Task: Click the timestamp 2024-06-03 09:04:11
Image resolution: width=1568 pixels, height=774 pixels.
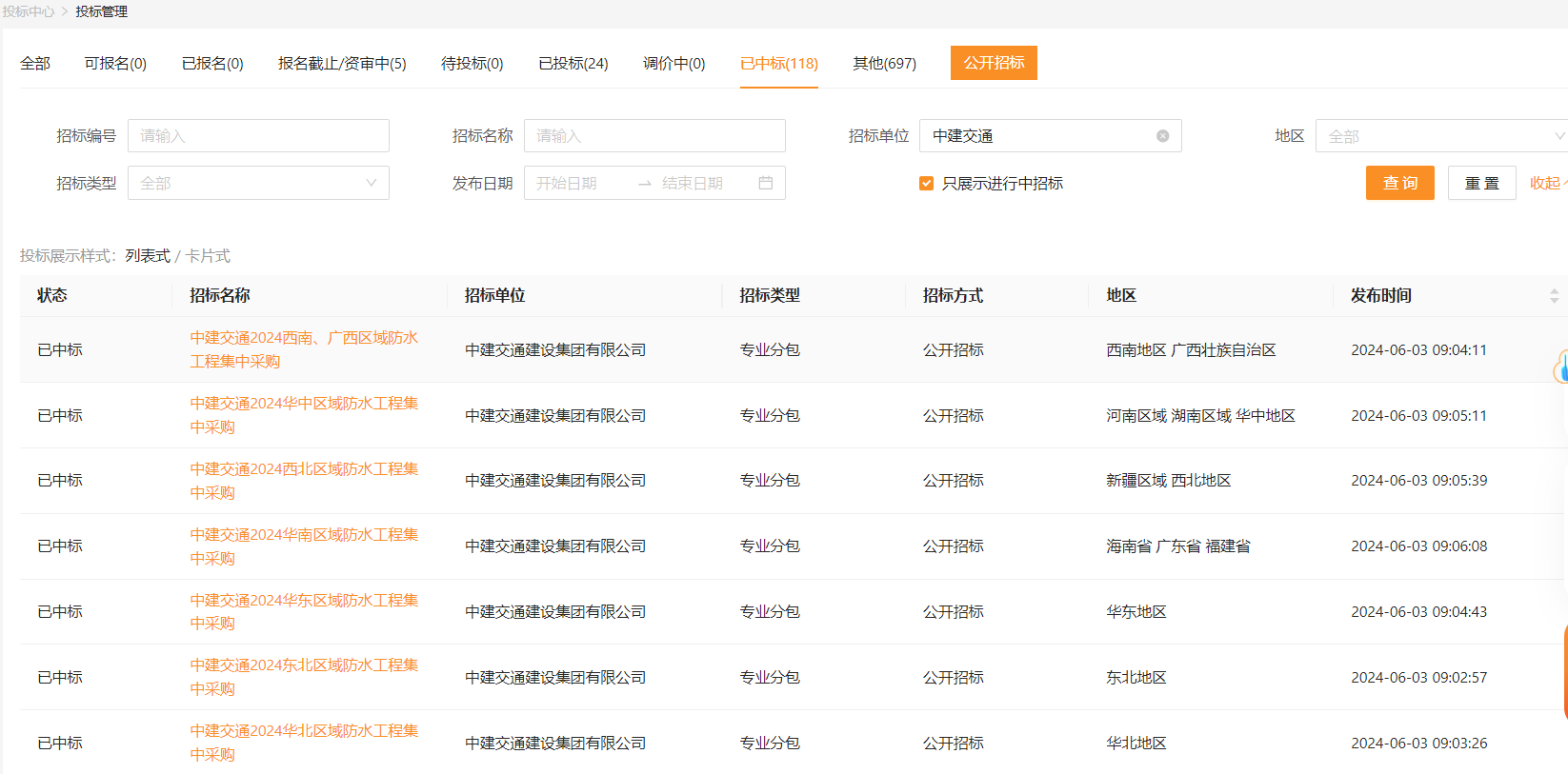Action: click(x=1418, y=349)
